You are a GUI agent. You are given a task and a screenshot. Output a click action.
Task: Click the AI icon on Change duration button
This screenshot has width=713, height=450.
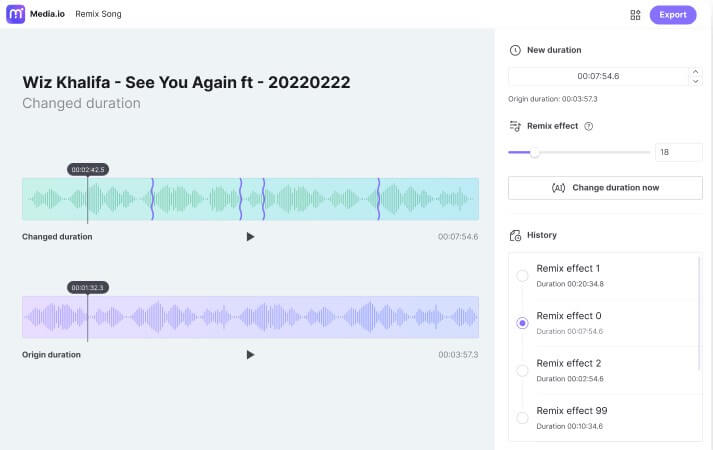click(558, 188)
